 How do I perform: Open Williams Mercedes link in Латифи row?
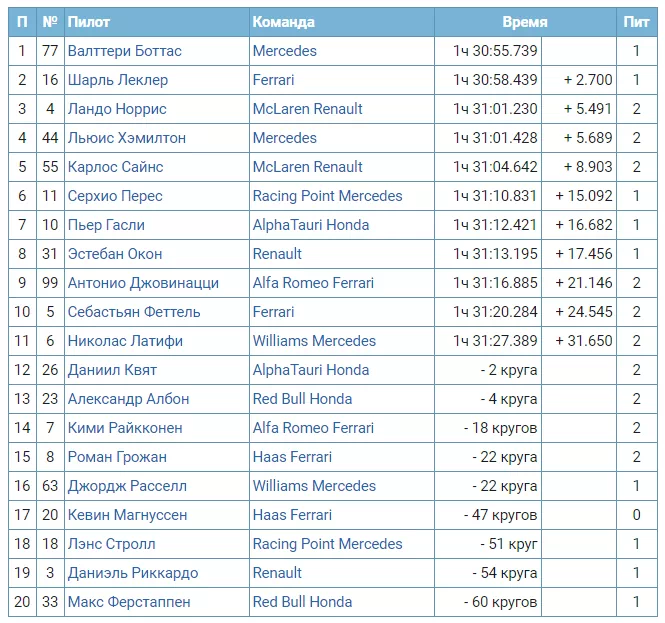pos(314,341)
